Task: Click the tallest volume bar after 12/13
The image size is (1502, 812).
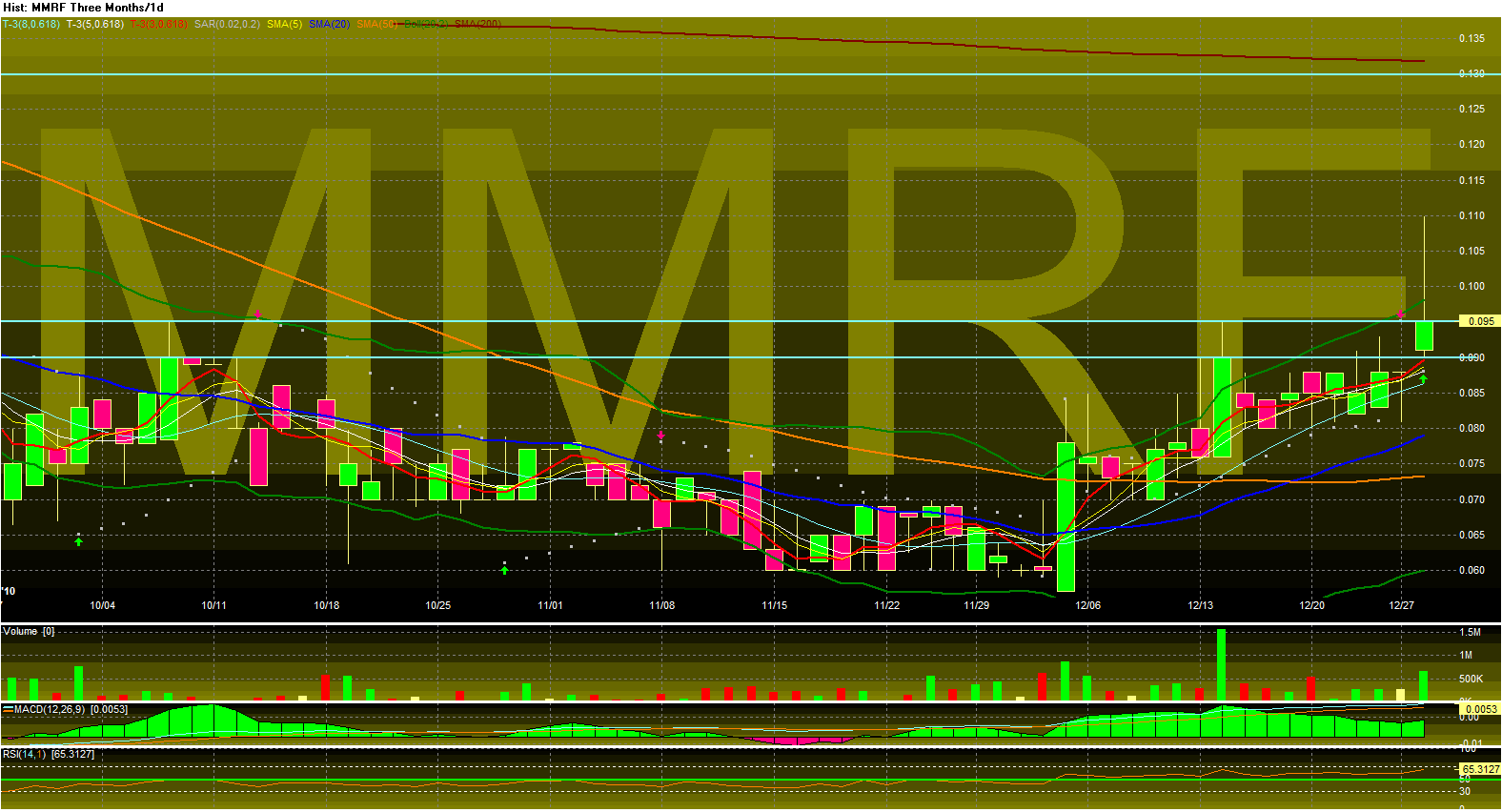Action: pyautogui.click(x=1222, y=665)
